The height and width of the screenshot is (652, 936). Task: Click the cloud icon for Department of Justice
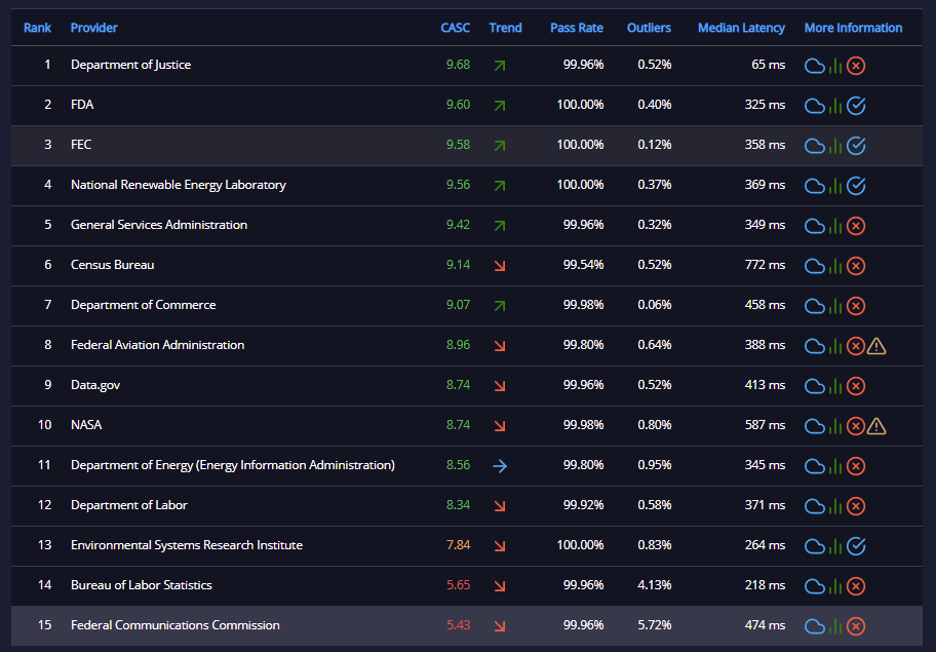(814, 66)
